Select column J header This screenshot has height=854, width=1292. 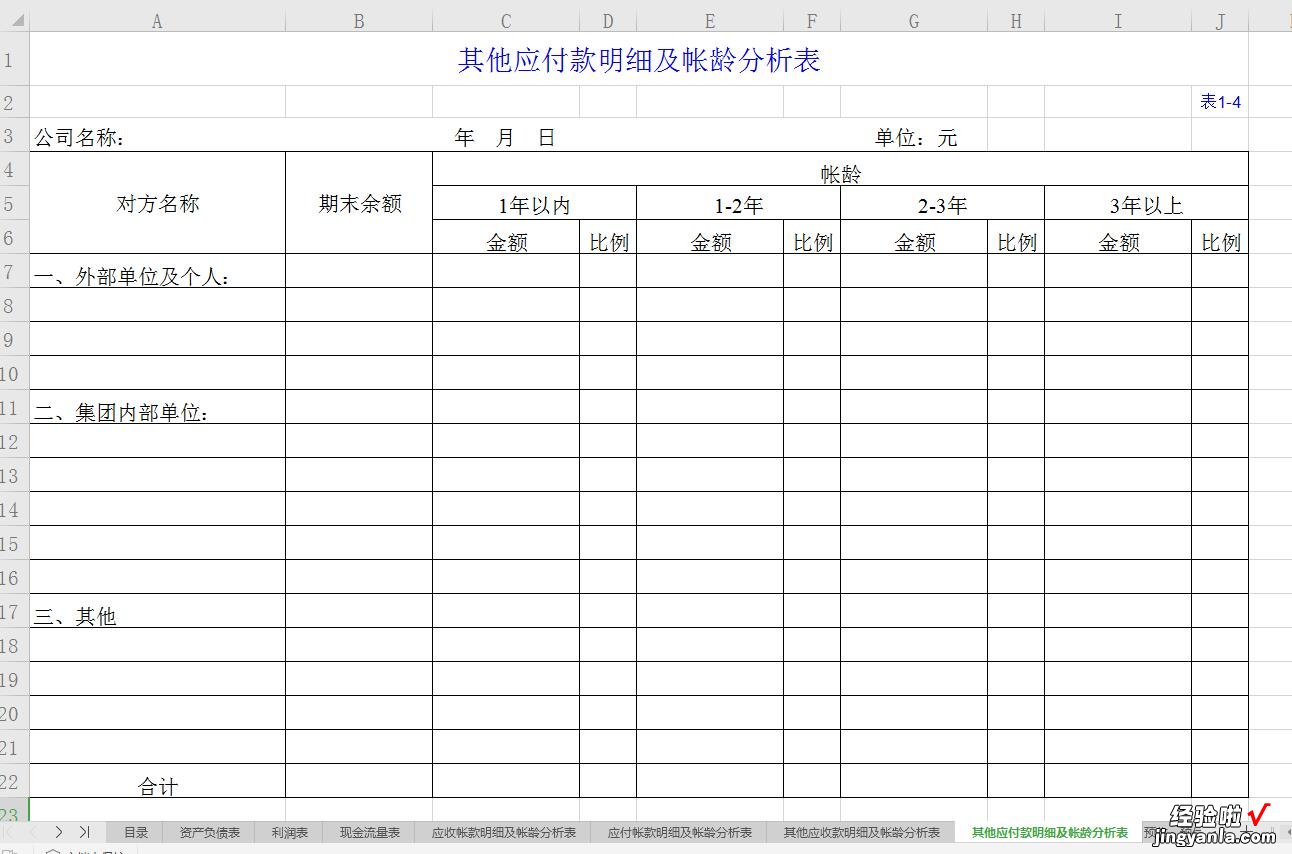pyautogui.click(x=1220, y=21)
